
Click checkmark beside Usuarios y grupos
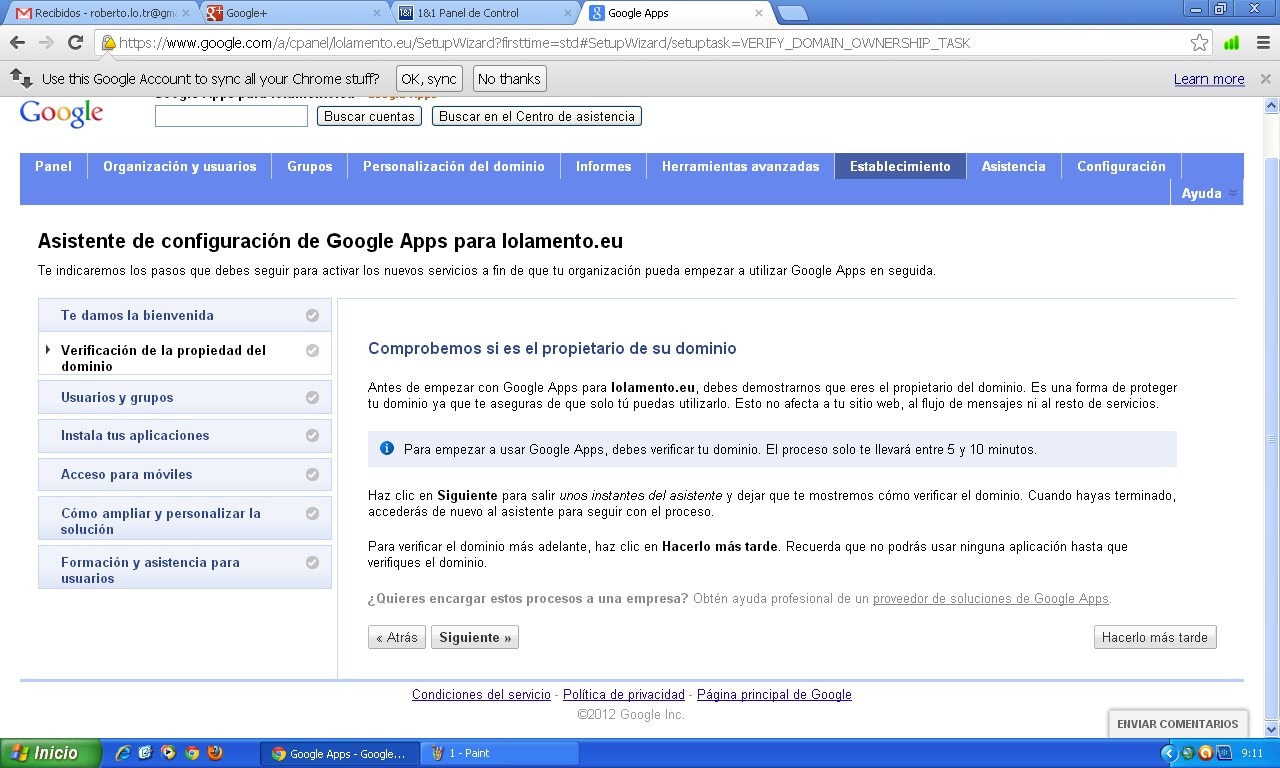(x=312, y=397)
